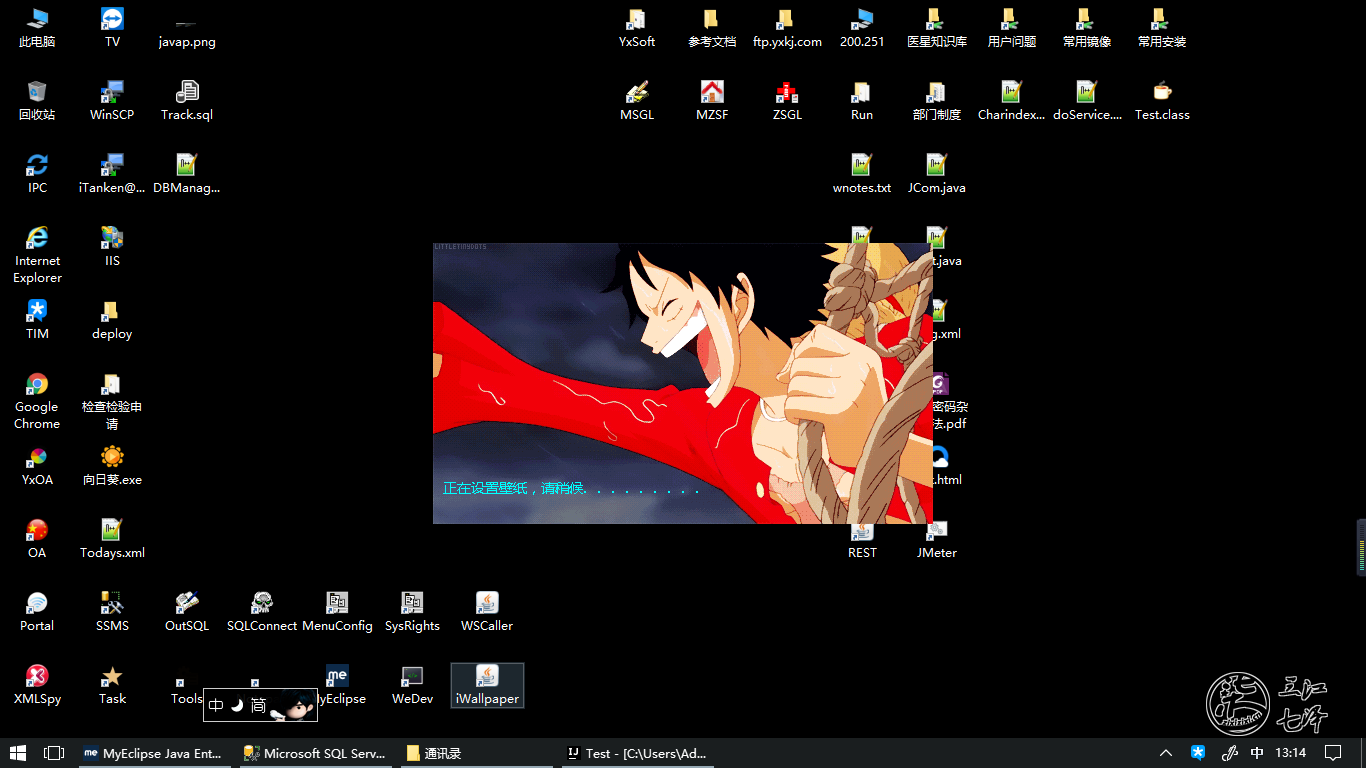Screen dimensions: 1366x768
Task: Open the IPC shortcut icon
Action: tap(37, 174)
